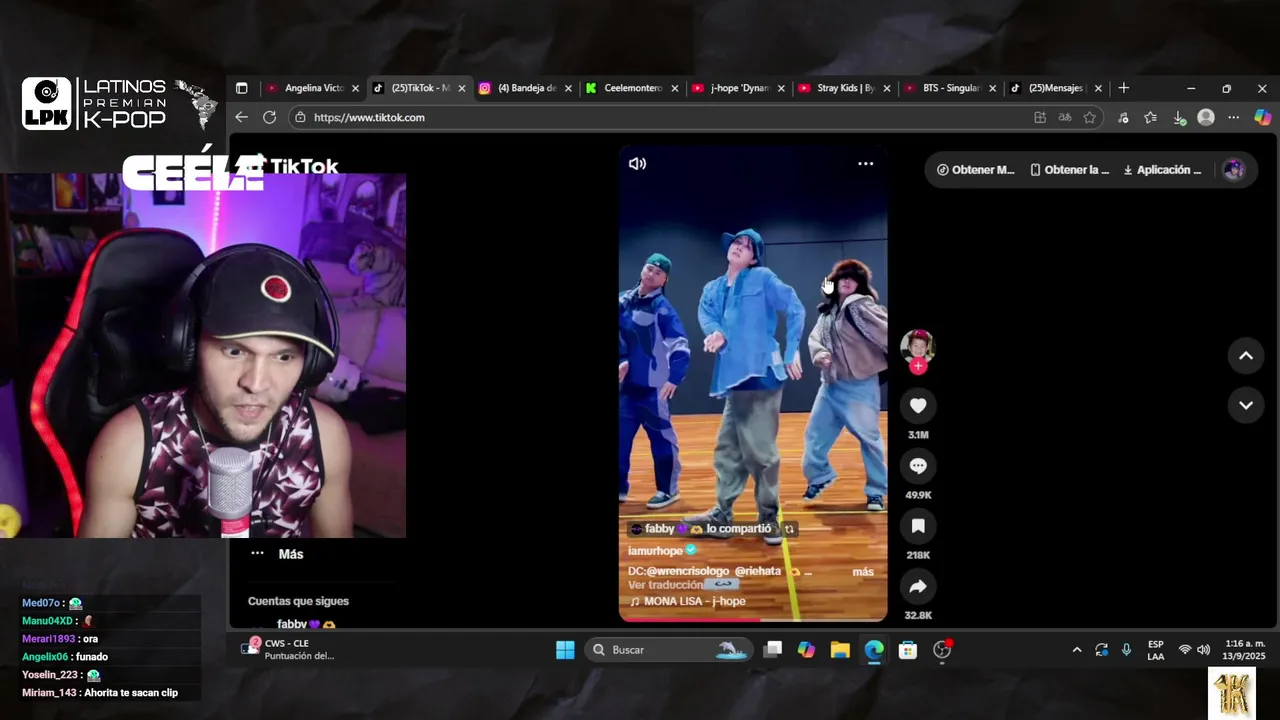
Task: Go back in the browser
Action: click(241, 117)
